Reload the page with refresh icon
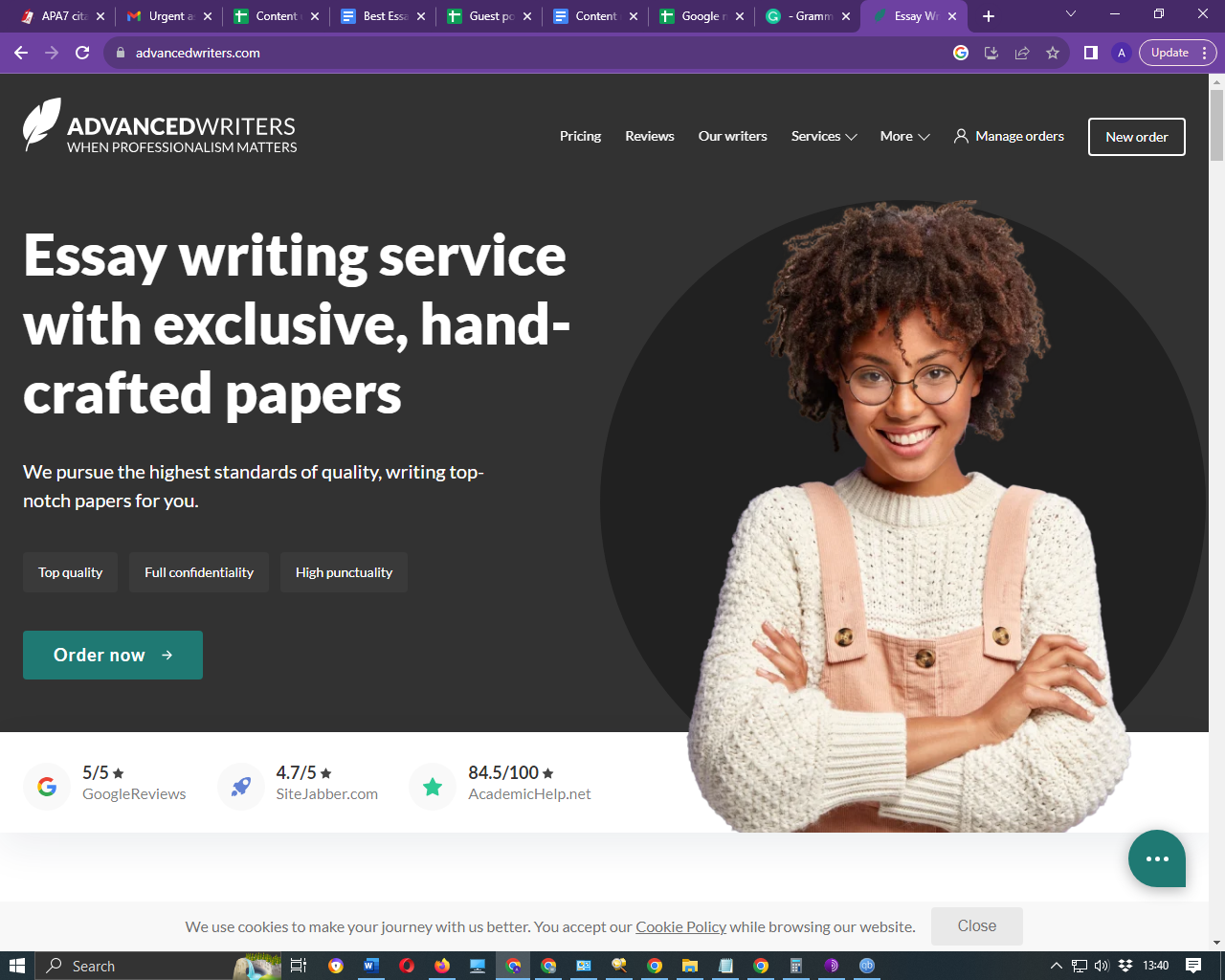This screenshot has height=980, width=1225. tap(82, 53)
